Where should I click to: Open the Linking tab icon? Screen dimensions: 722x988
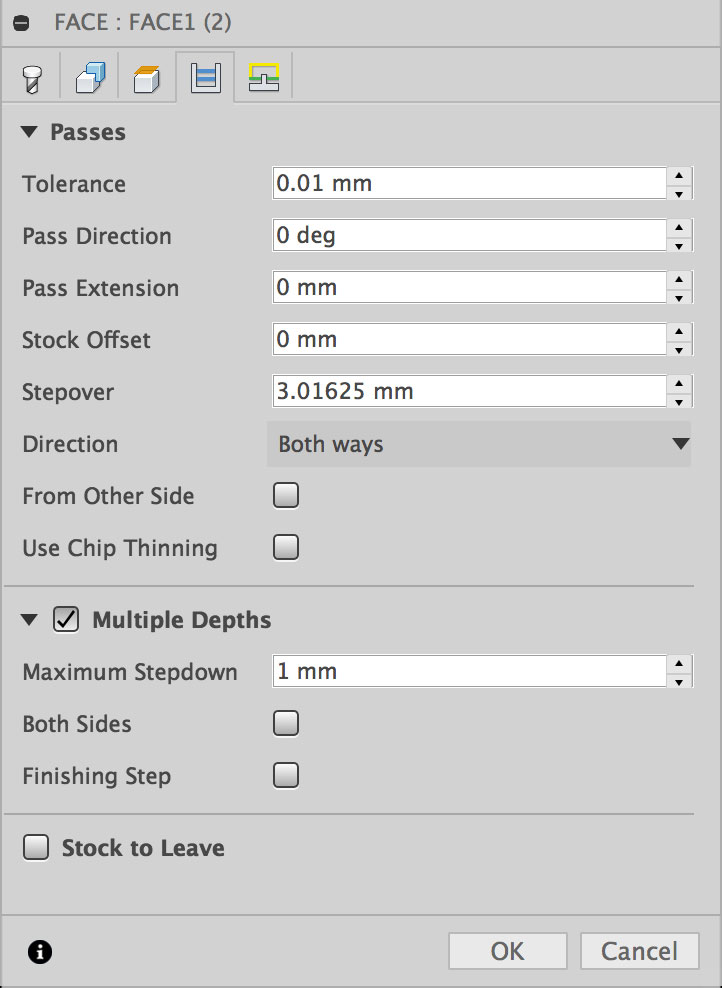pos(264,79)
